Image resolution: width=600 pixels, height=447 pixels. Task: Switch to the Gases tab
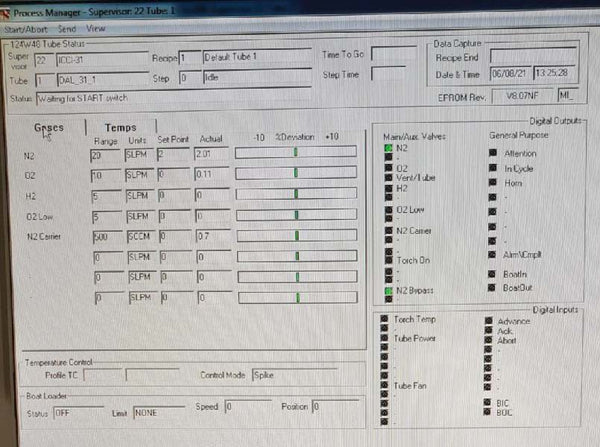point(49,127)
